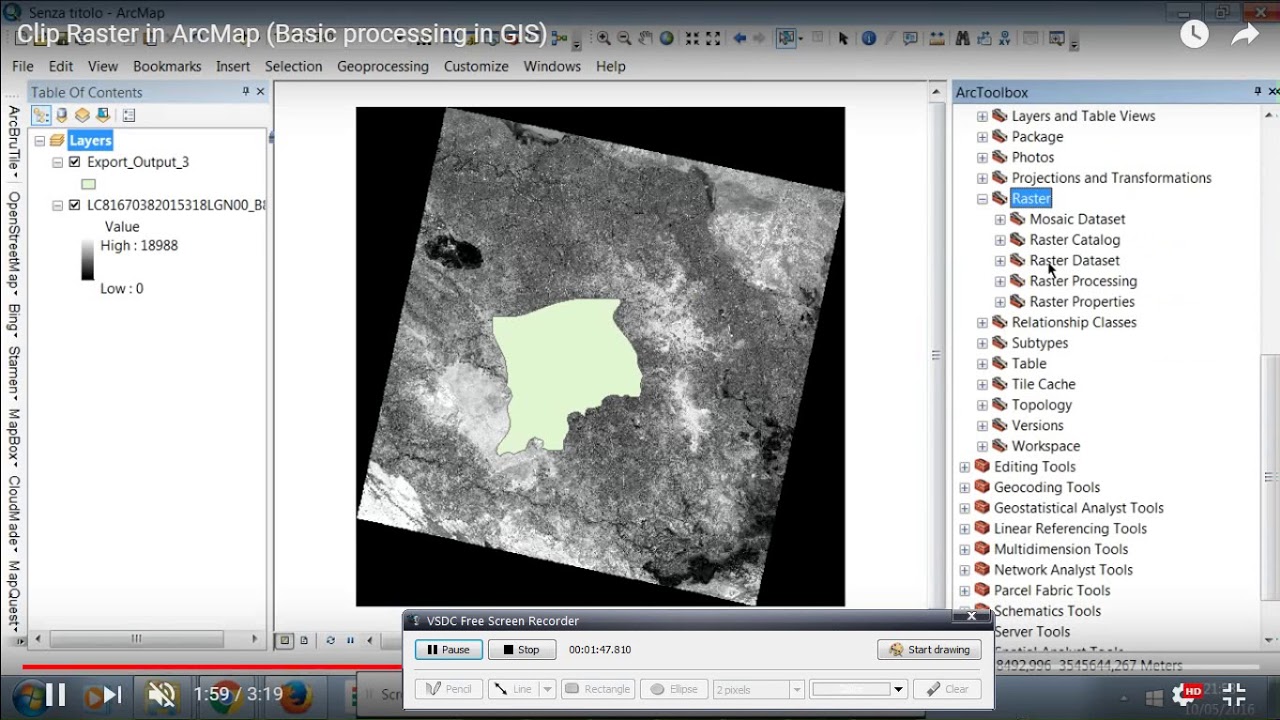
Task: Choose the Select Features tool
Action: pos(786,38)
